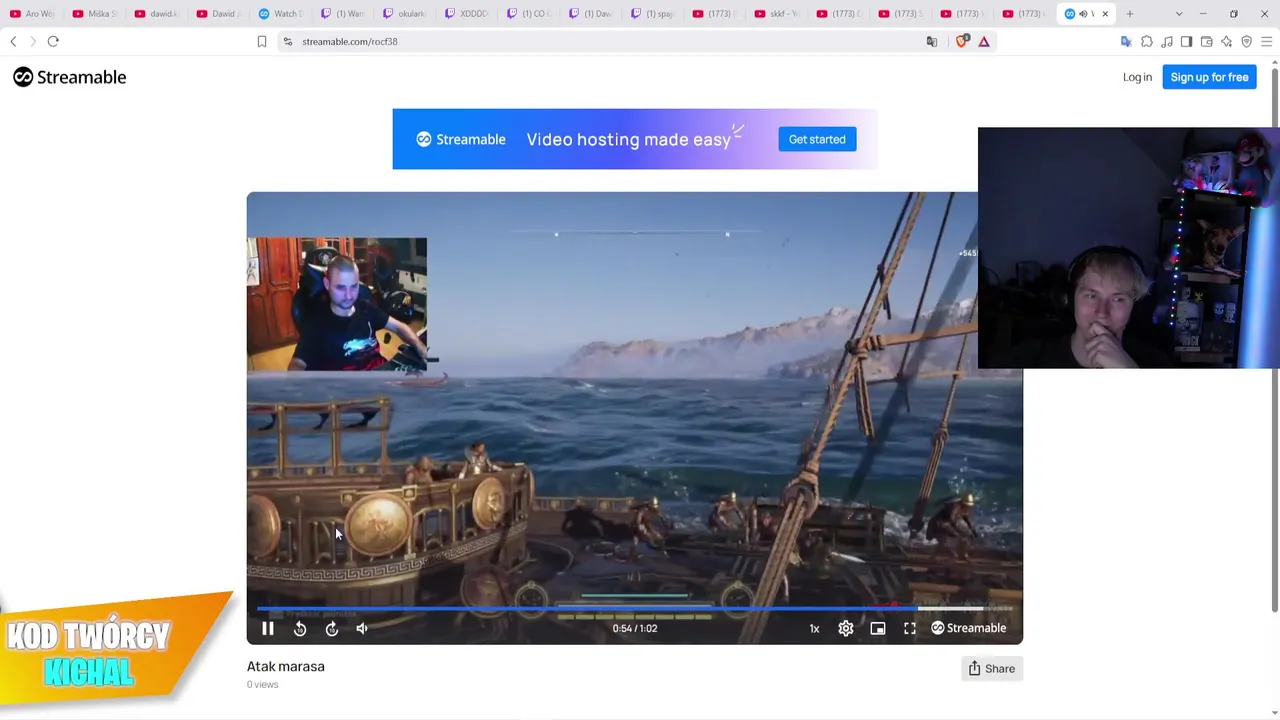The height and width of the screenshot is (720, 1280).
Task: Go back to previous page
Action: (x=13, y=41)
